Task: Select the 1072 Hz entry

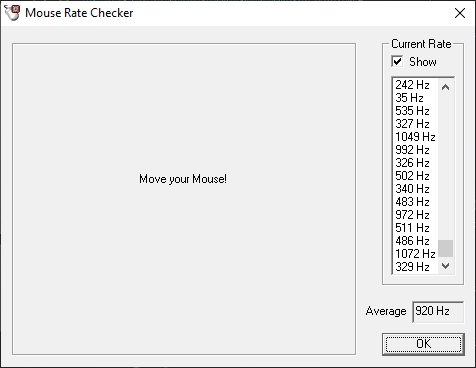Action: click(x=416, y=254)
